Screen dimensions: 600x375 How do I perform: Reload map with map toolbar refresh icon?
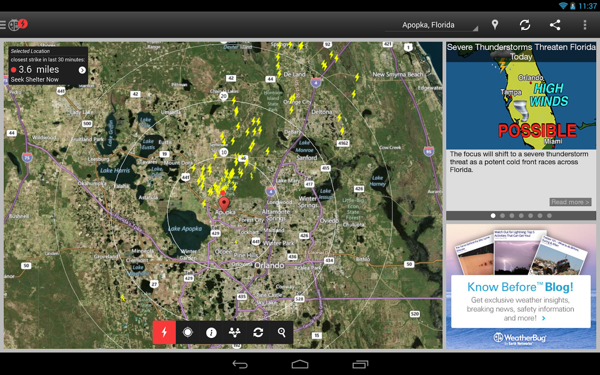tap(258, 332)
